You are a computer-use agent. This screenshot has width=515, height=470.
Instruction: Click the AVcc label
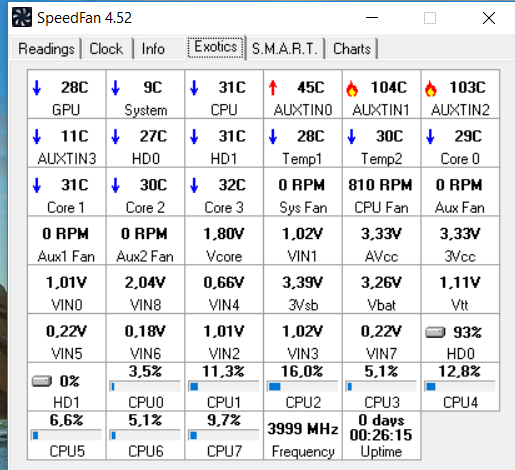(381, 257)
